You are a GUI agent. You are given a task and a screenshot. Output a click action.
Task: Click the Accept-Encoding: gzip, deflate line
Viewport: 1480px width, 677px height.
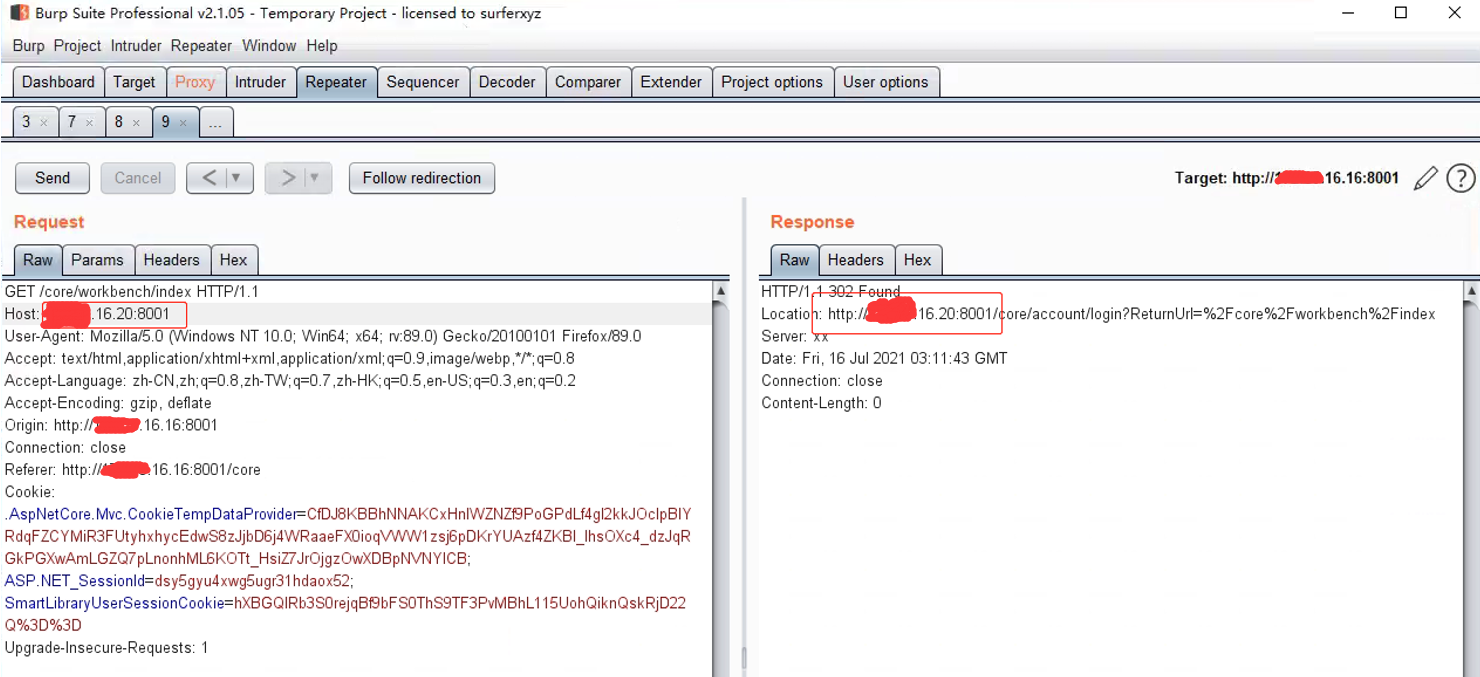pos(108,403)
